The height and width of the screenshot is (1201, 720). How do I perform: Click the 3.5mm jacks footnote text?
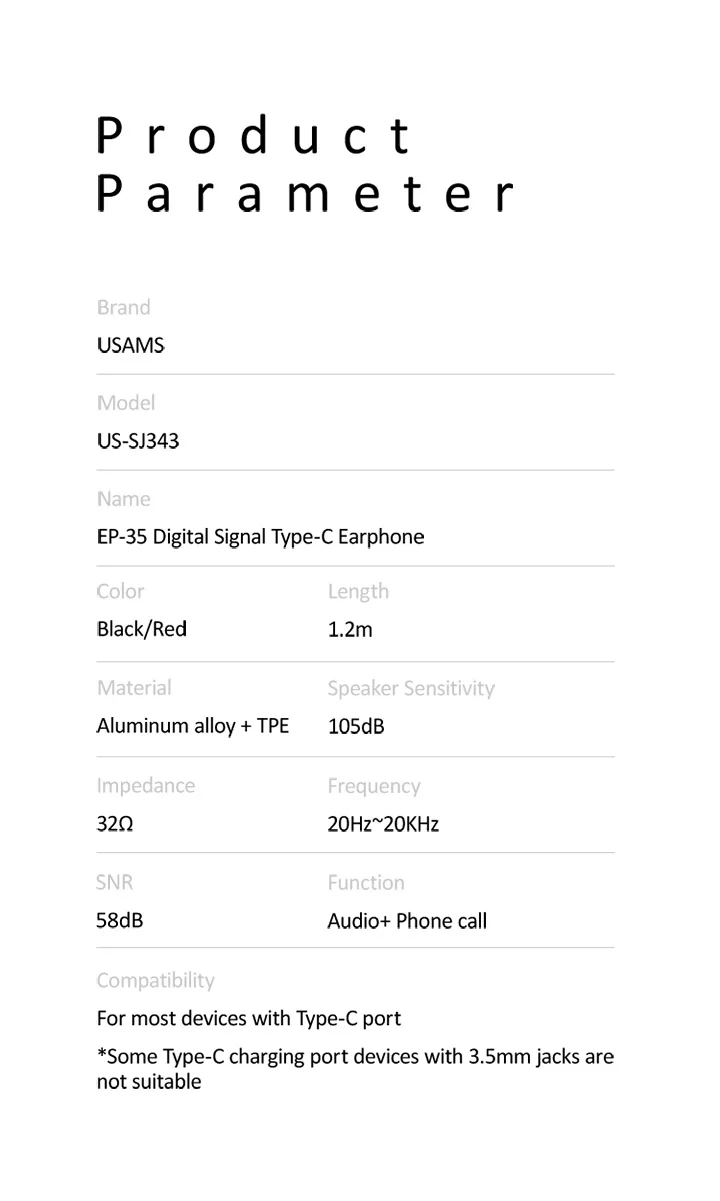[355, 1068]
